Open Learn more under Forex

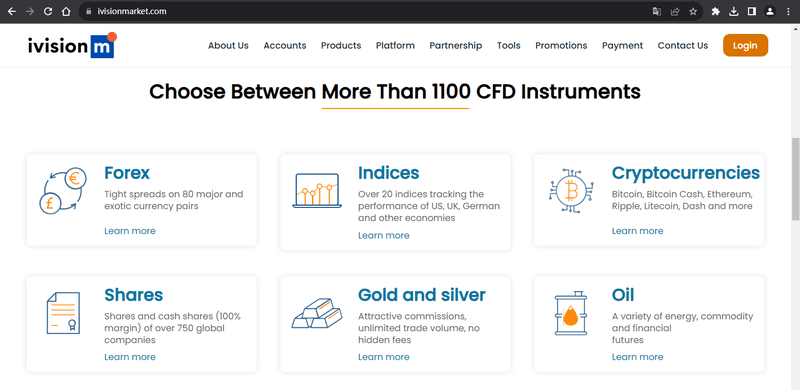[130, 231]
